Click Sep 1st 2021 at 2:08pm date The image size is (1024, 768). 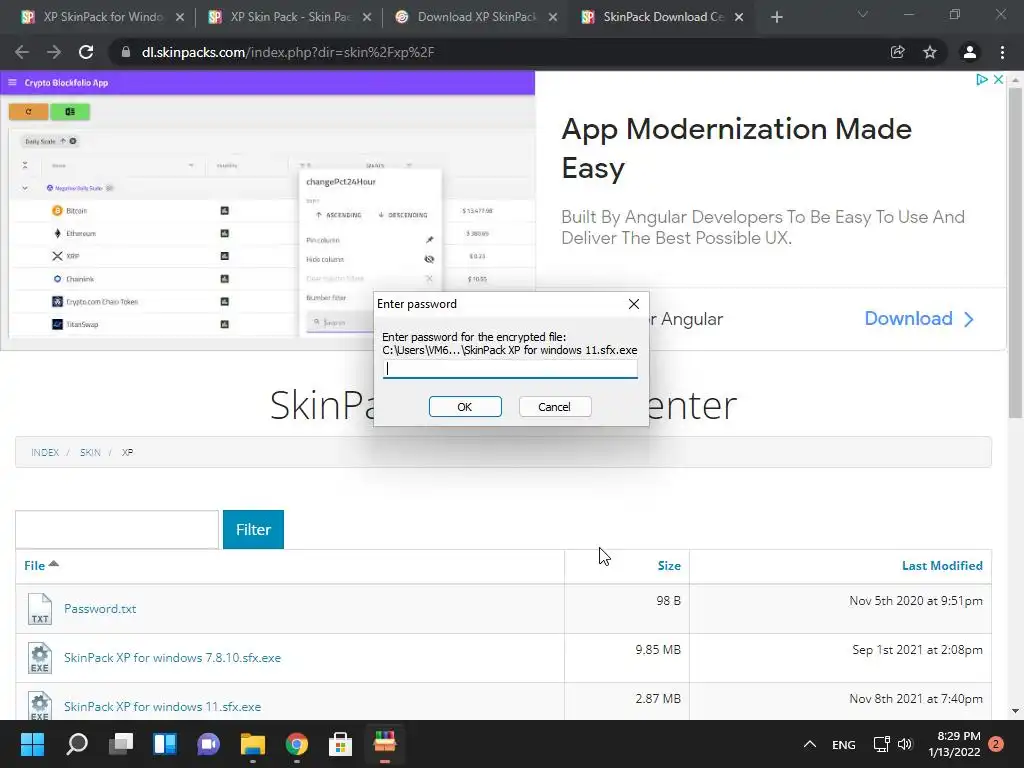click(917, 650)
